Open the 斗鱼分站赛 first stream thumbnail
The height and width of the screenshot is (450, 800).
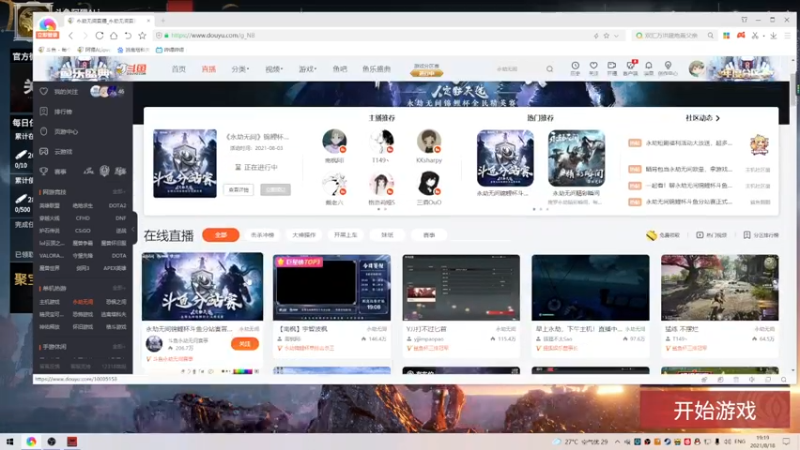pos(203,287)
